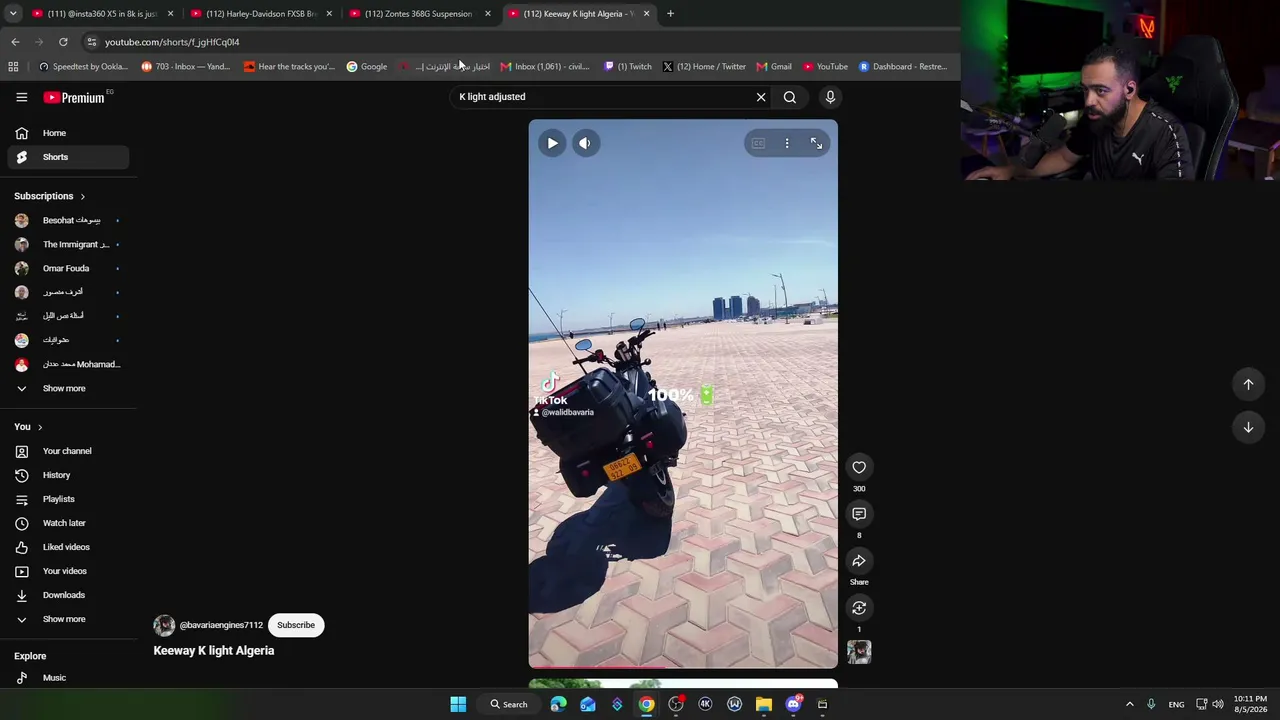Screen dimensions: 1280x720
Task: Open Music under Explore
Action: coord(68,678)
